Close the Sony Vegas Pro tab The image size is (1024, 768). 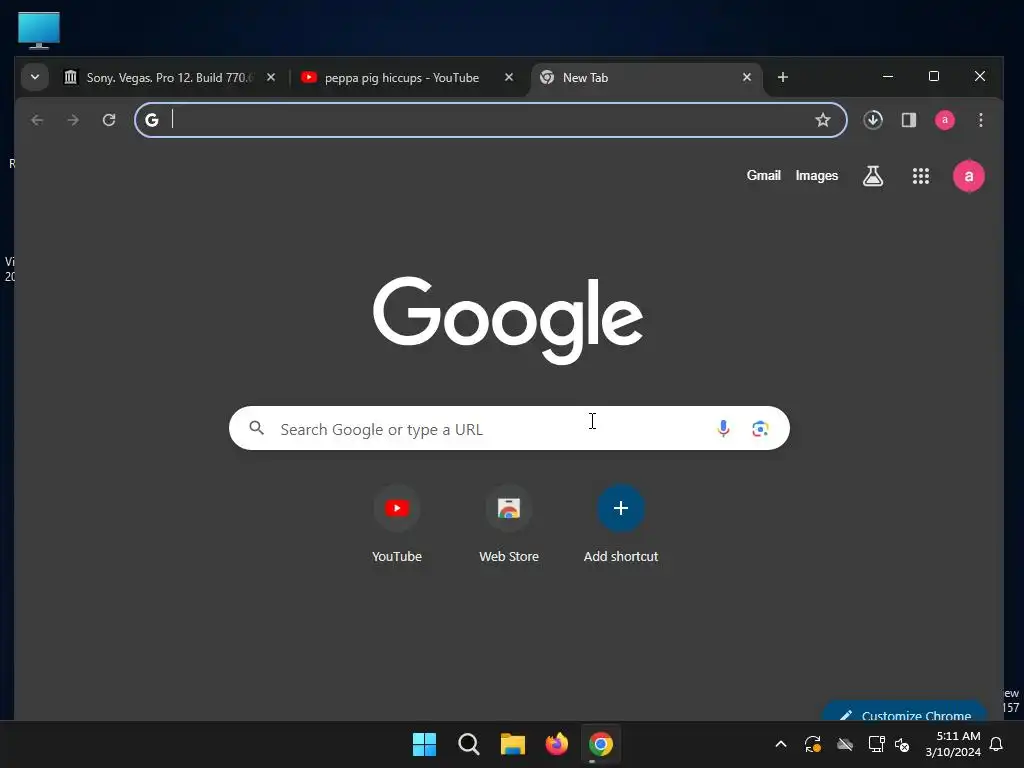coord(270,77)
